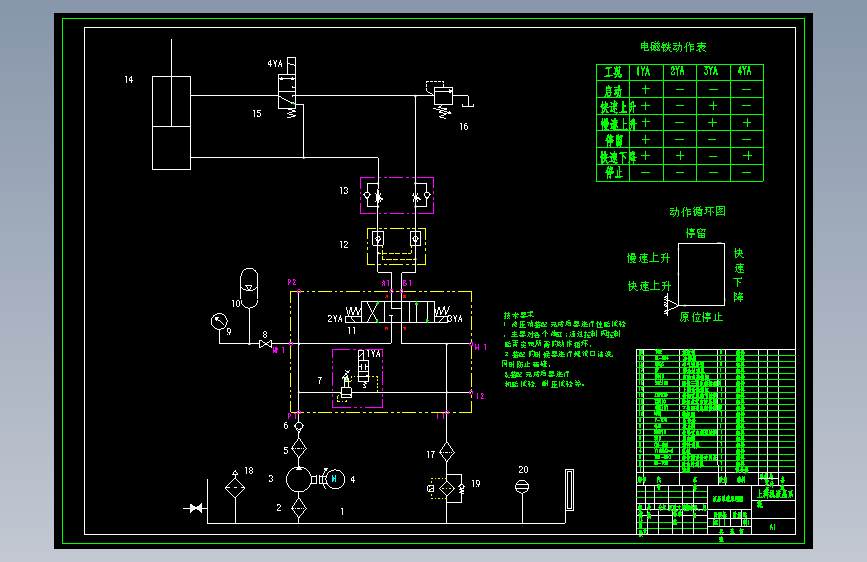The width and height of the screenshot is (867, 562).
Task: Select the 停止 row label in table
Action: 614,173
